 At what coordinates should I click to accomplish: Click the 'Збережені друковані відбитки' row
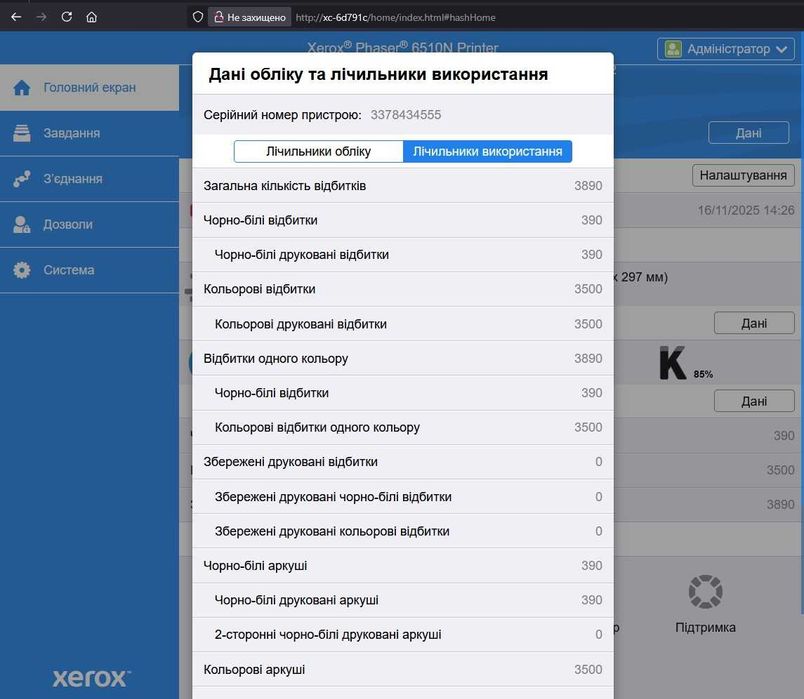[x=403, y=462]
